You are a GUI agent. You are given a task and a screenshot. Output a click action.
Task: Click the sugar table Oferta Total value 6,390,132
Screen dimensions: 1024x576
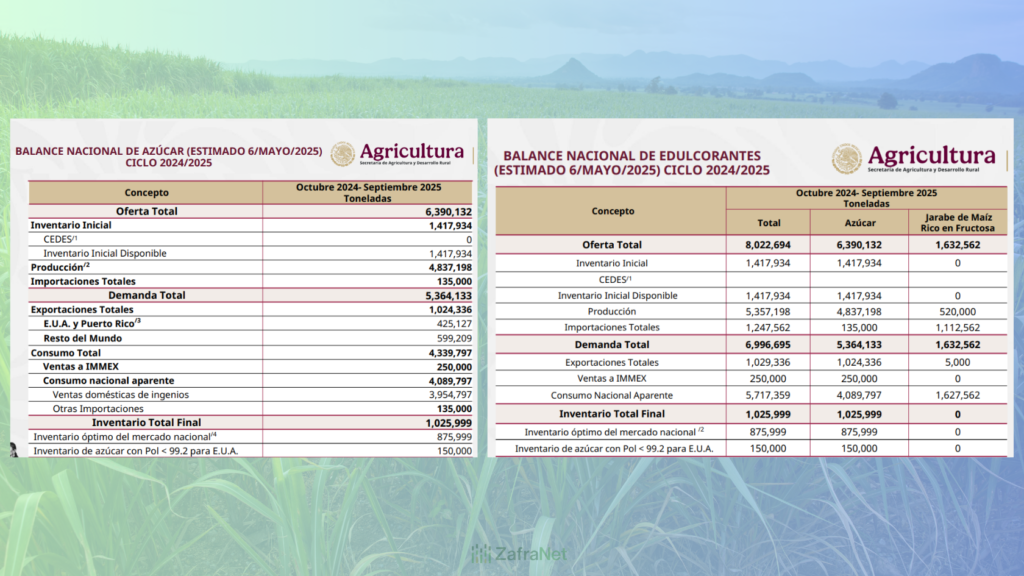pos(449,212)
